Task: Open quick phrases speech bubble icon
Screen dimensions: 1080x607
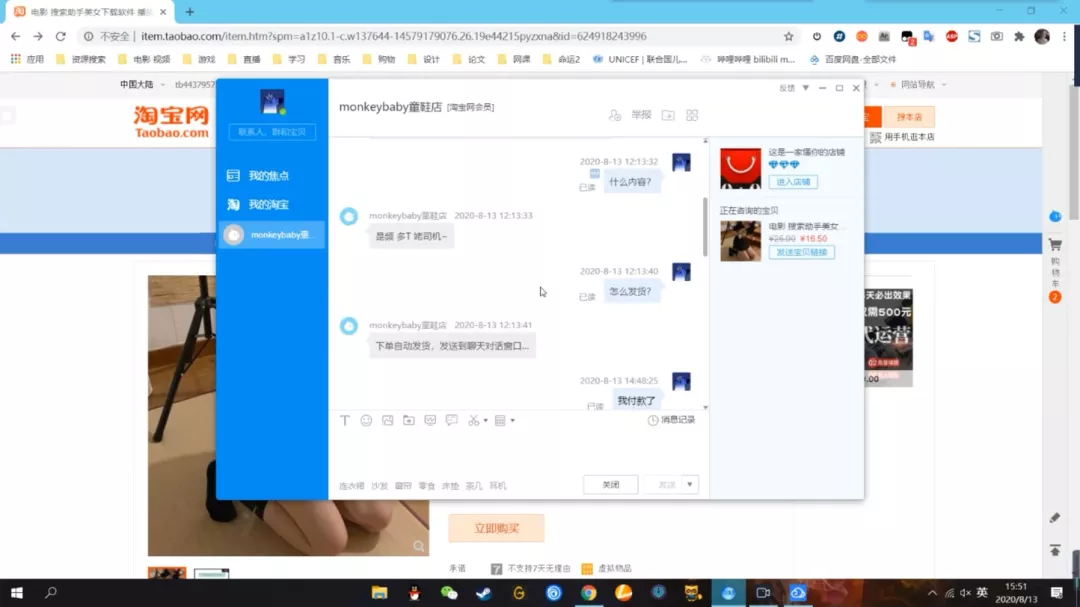Action: coord(452,420)
